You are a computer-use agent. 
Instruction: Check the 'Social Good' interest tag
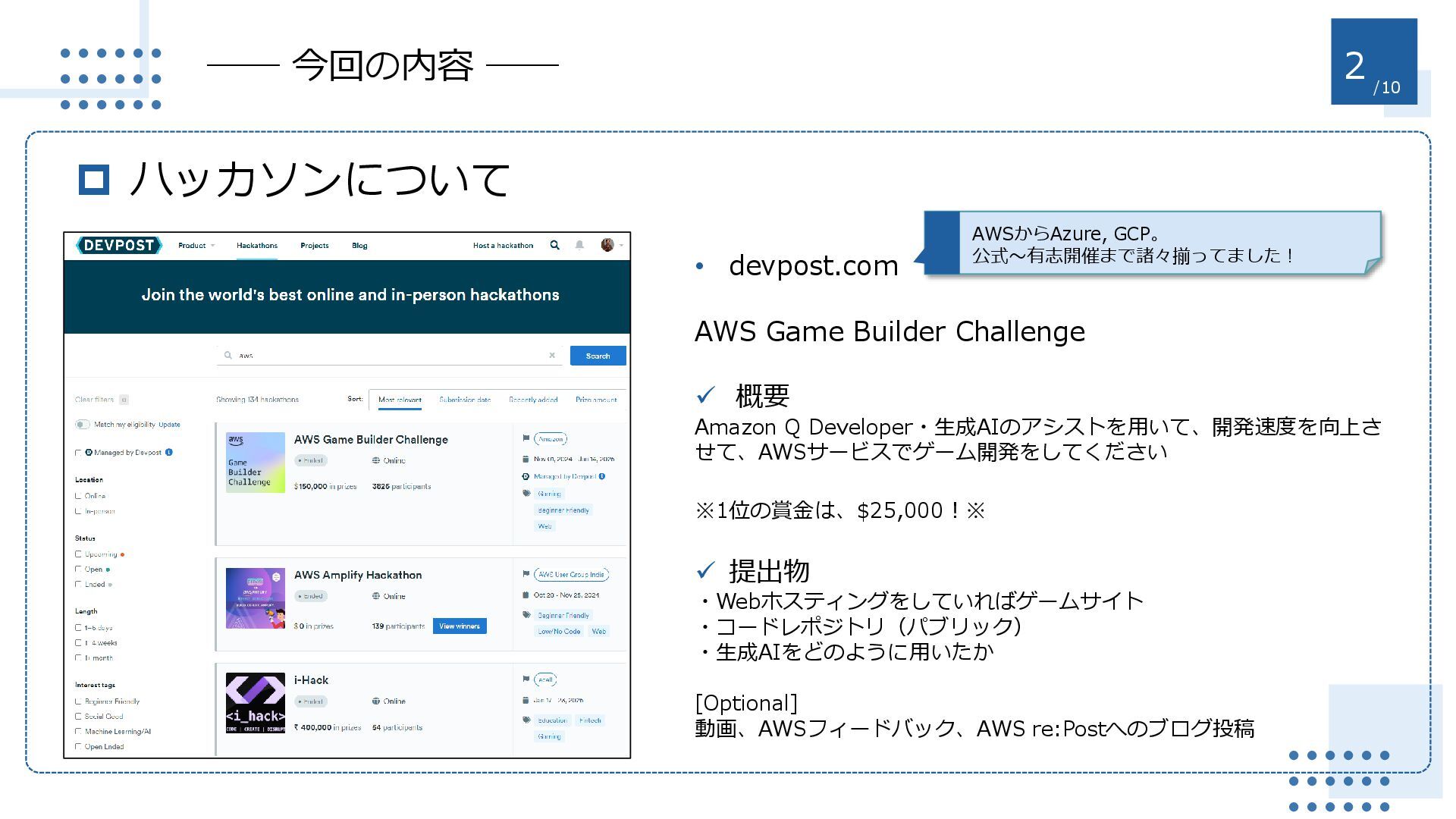(x=78, y=717)
